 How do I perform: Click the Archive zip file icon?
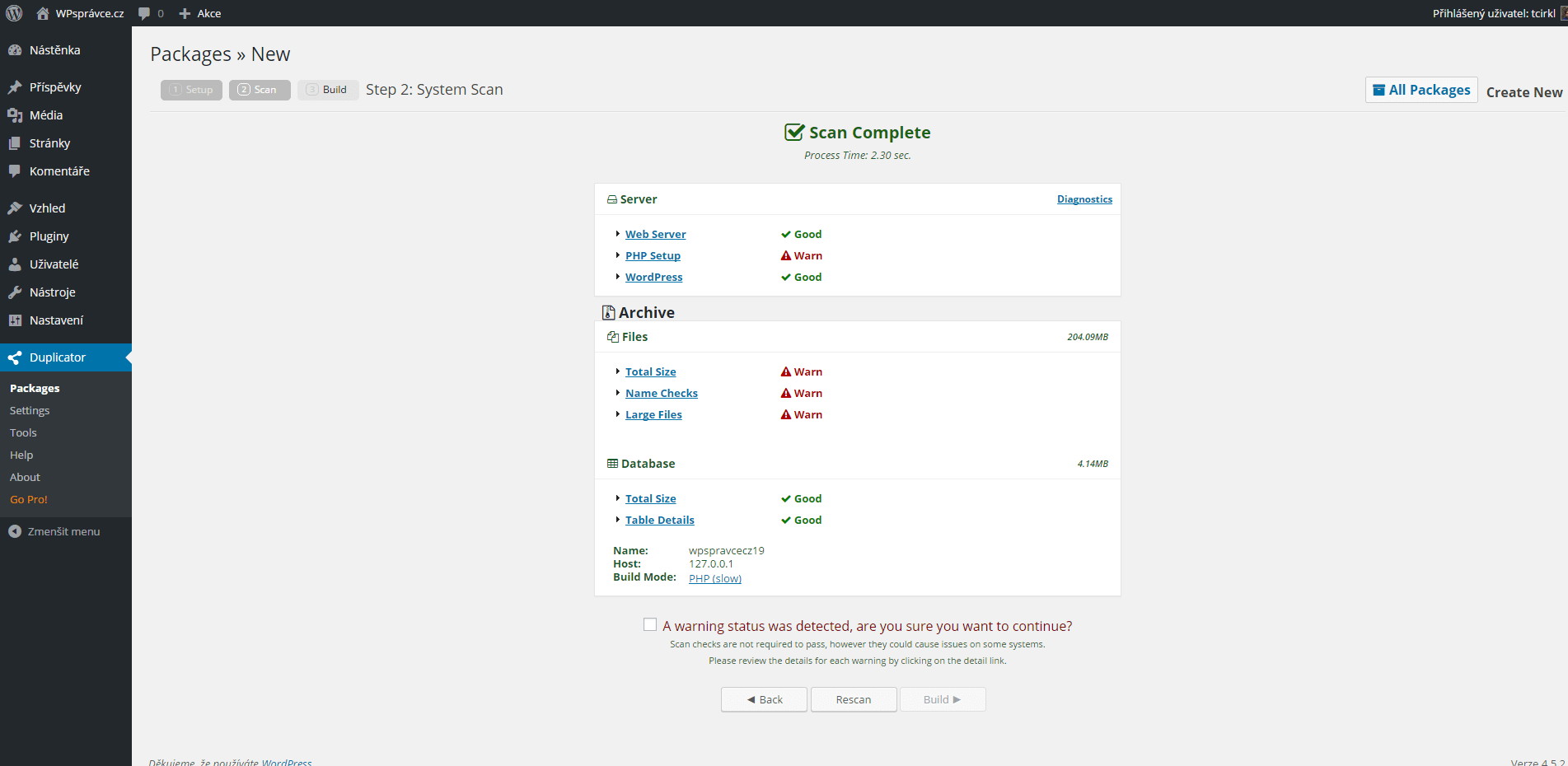(x=609, y=312)
